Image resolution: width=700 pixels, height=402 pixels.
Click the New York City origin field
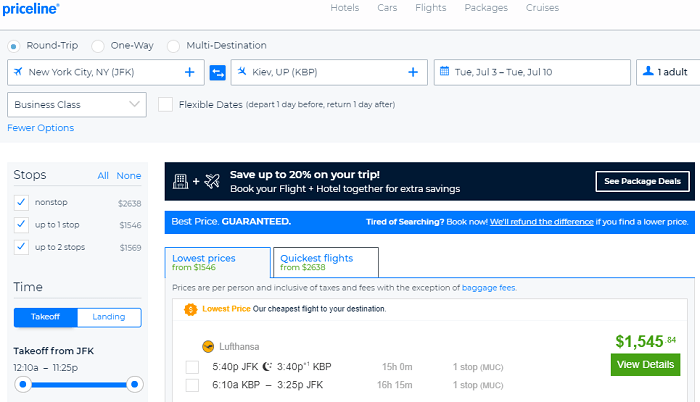coord(106,72)
